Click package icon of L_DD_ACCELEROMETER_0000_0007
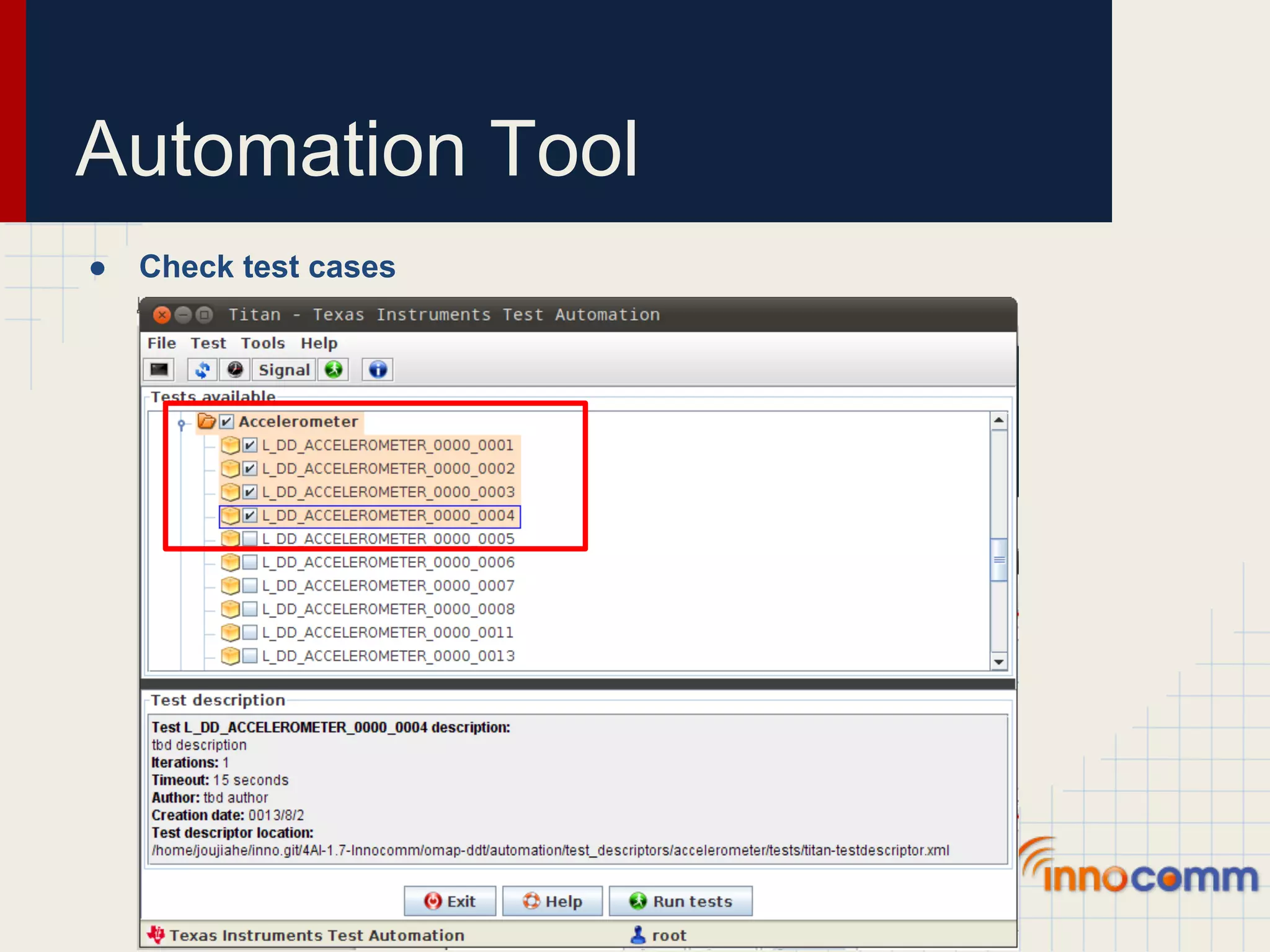 (230, 586)
